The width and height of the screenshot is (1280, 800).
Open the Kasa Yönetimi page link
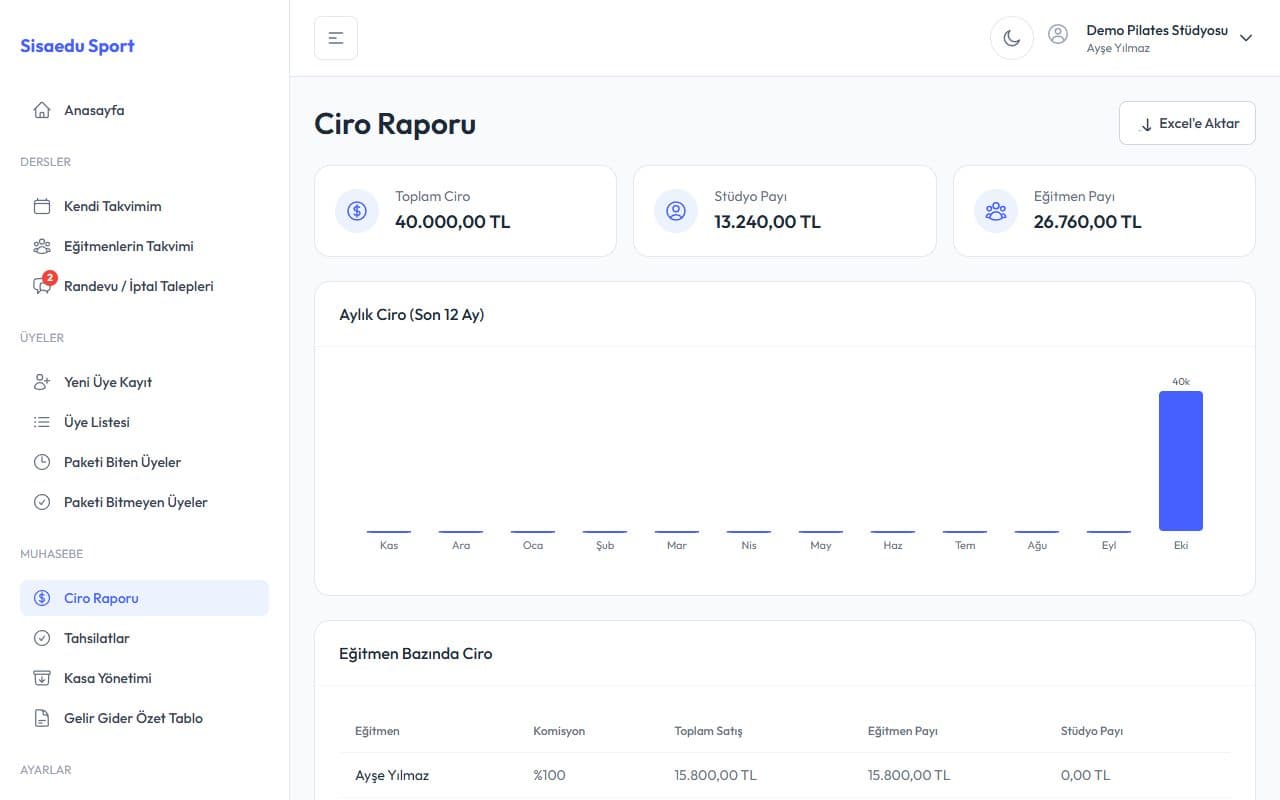[x=144, y=678]
